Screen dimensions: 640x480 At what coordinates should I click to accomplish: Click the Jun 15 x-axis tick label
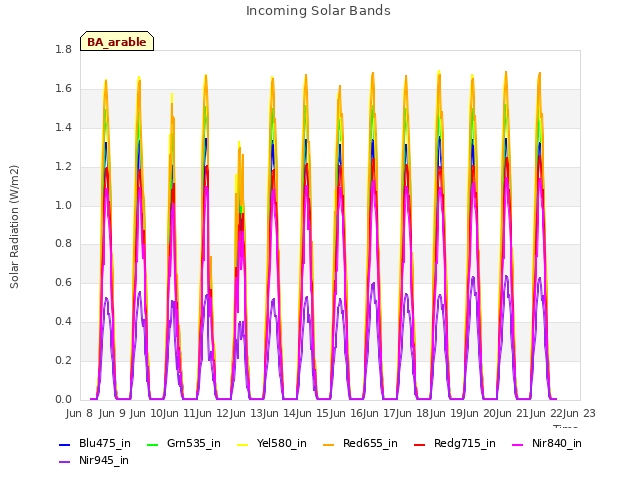click(312, 413)
